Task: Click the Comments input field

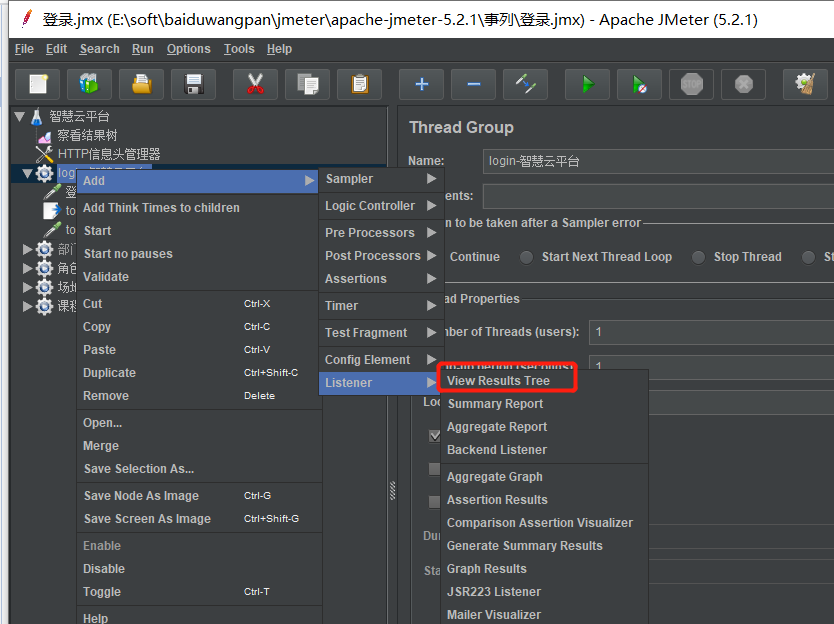Action: tap(658, 196)
